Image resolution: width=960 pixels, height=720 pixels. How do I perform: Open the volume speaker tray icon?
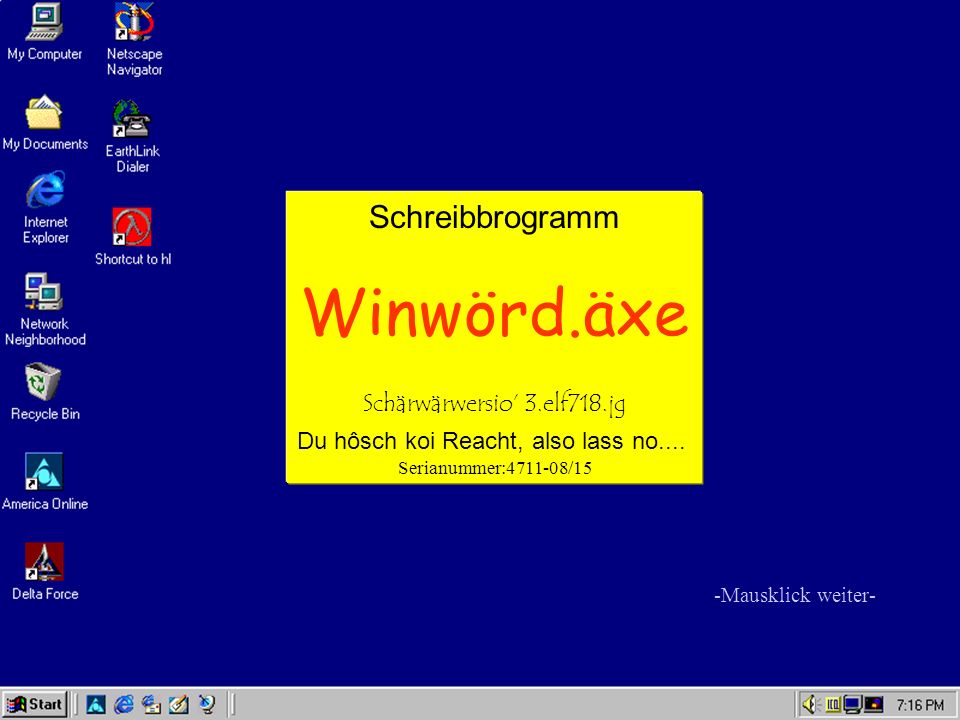[811, 705]
